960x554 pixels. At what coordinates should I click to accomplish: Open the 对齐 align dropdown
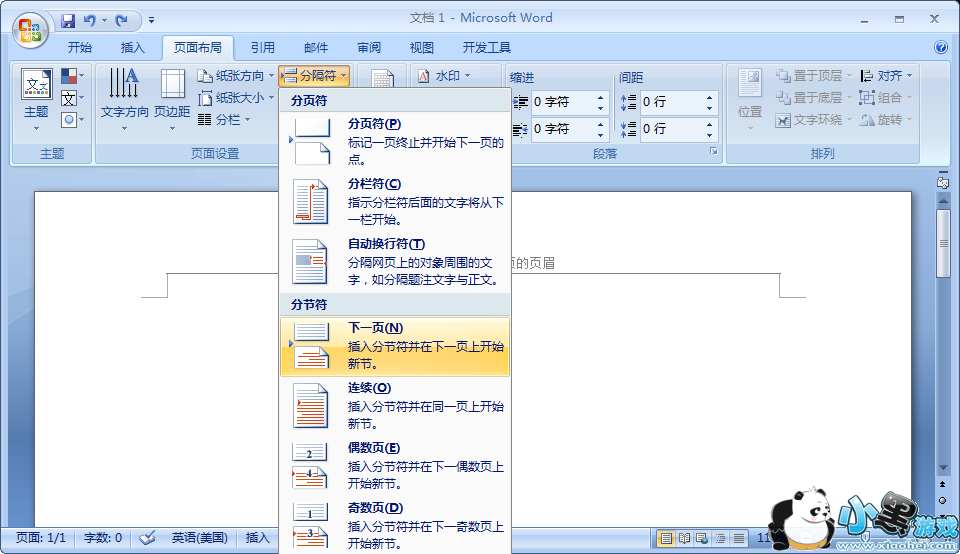pos(885,76)
